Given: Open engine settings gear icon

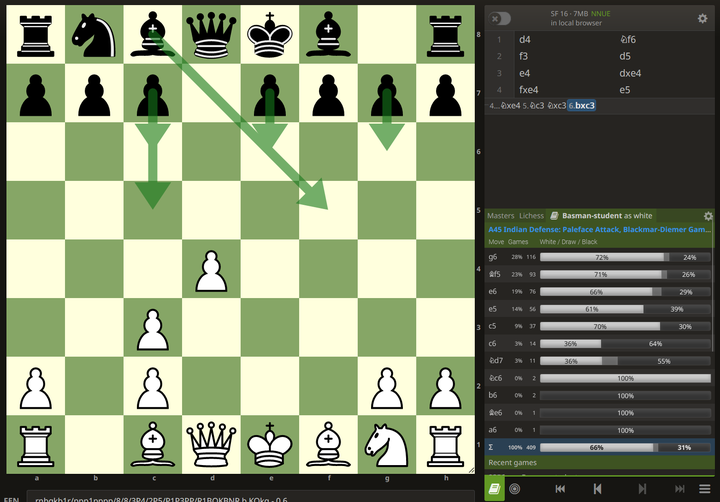Looking at the screenshot, I should [702, 18].
